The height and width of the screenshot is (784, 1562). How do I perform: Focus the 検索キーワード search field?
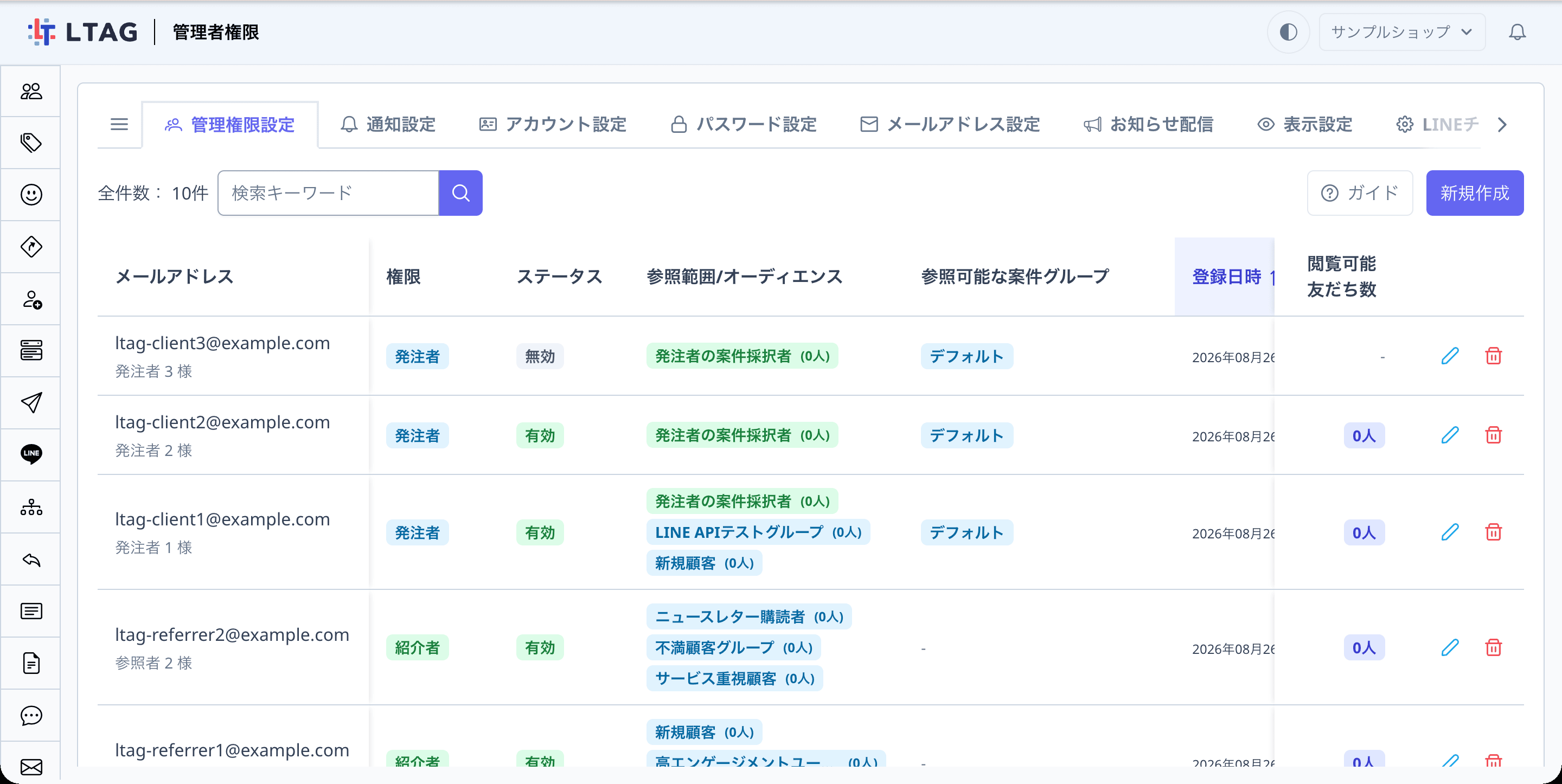point(328,193)
